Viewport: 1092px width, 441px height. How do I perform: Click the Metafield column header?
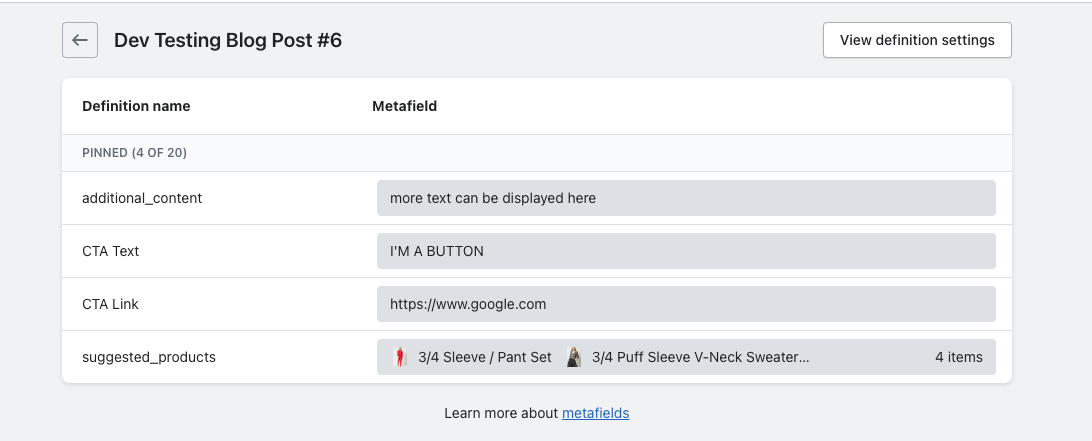click(404, 106)
